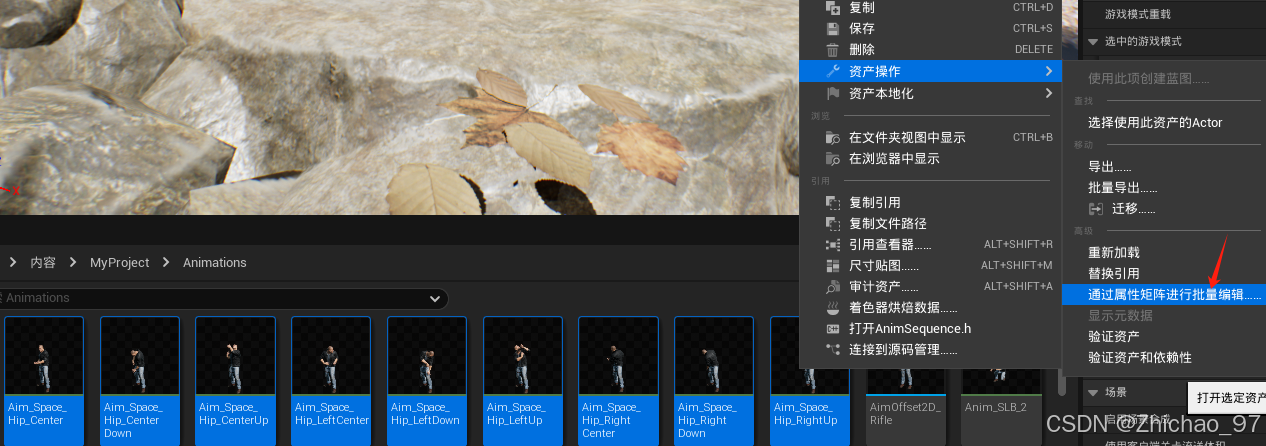Click the wrench icon beside 资产操作
This screenshot has width=1266, height=446.
832,72
